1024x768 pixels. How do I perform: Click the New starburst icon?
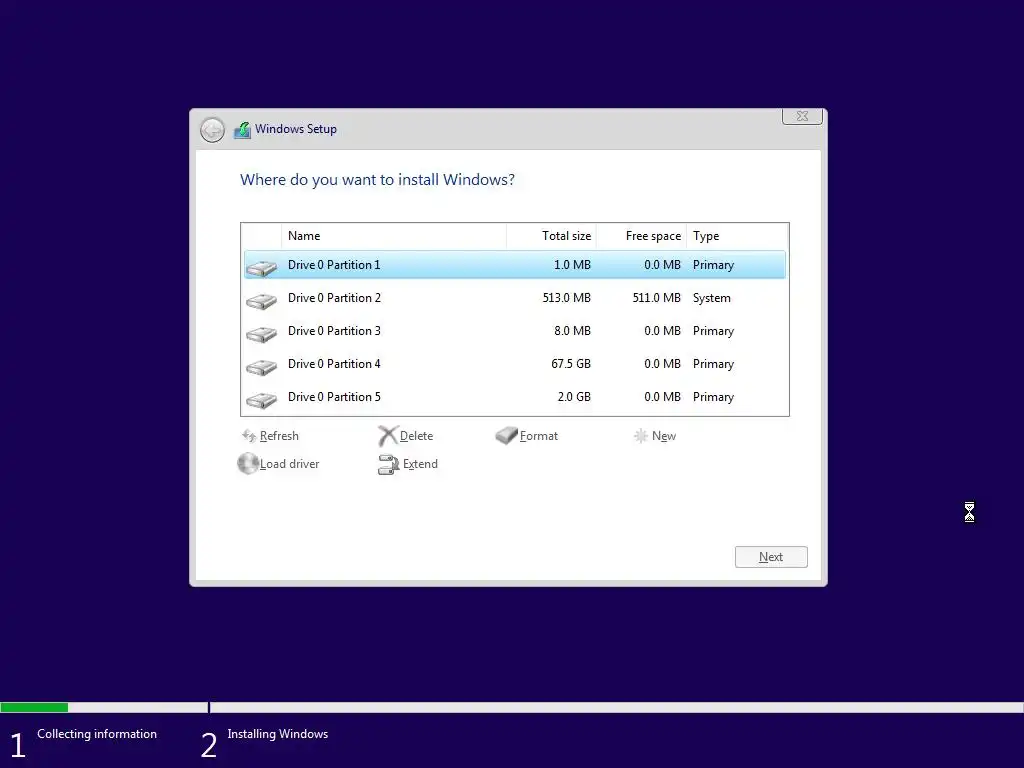(x=641, y=436)
